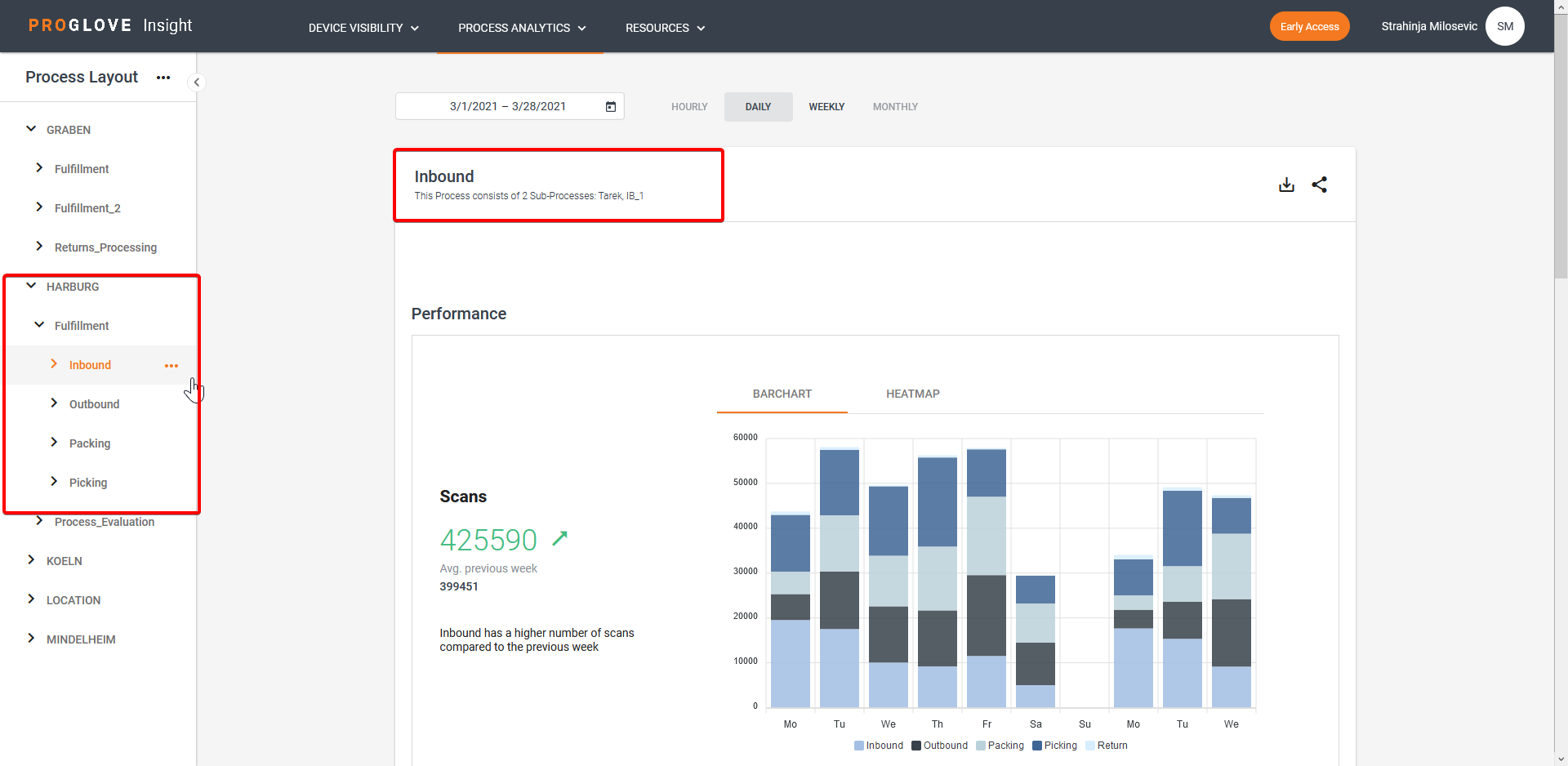Toggle Inbound series in chart legend
This screenshot has width=1568, height=766.
pyautogui.click(x=879, y=746)
